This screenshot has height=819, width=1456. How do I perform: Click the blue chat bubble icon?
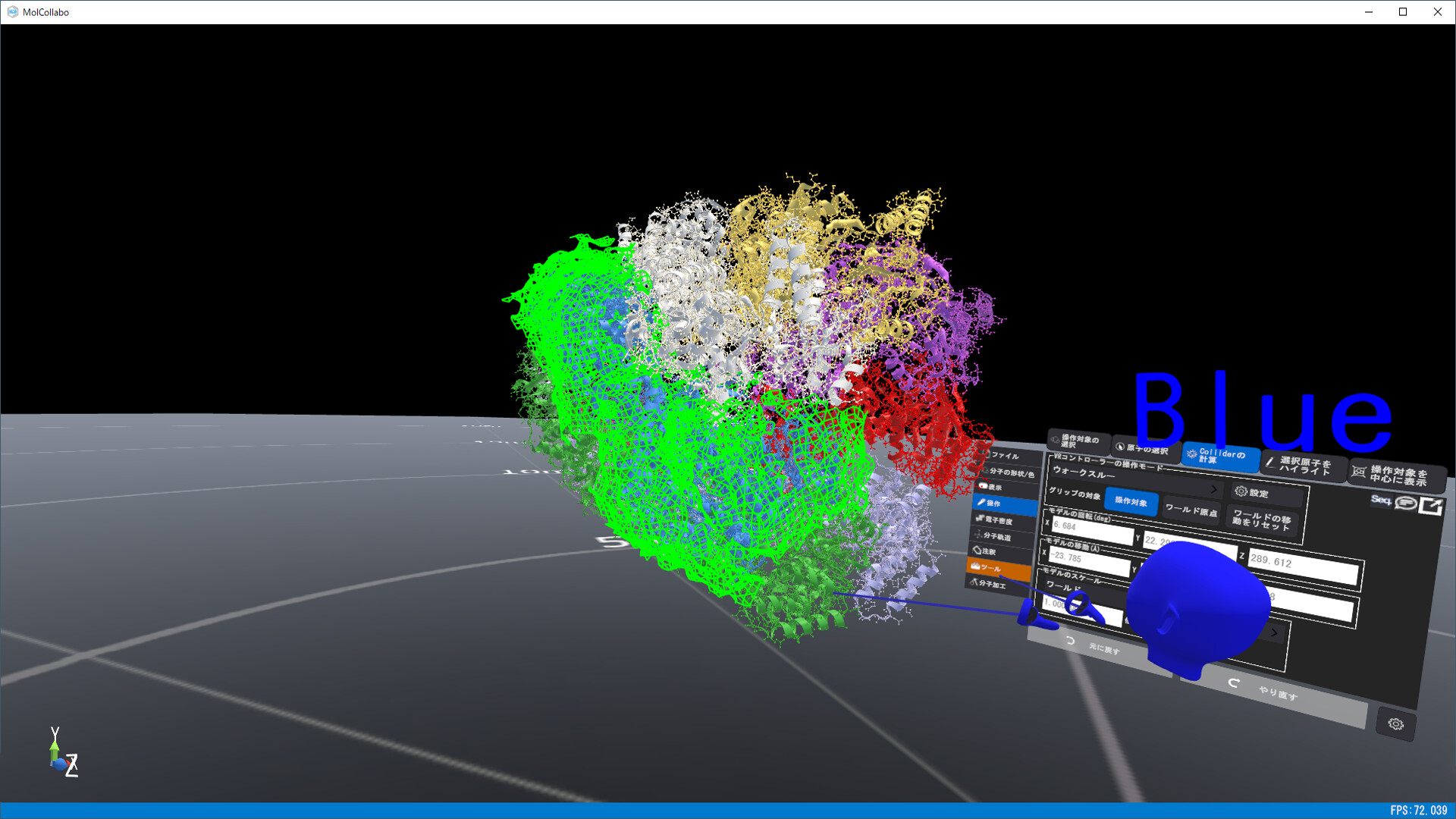[1405, 502]
